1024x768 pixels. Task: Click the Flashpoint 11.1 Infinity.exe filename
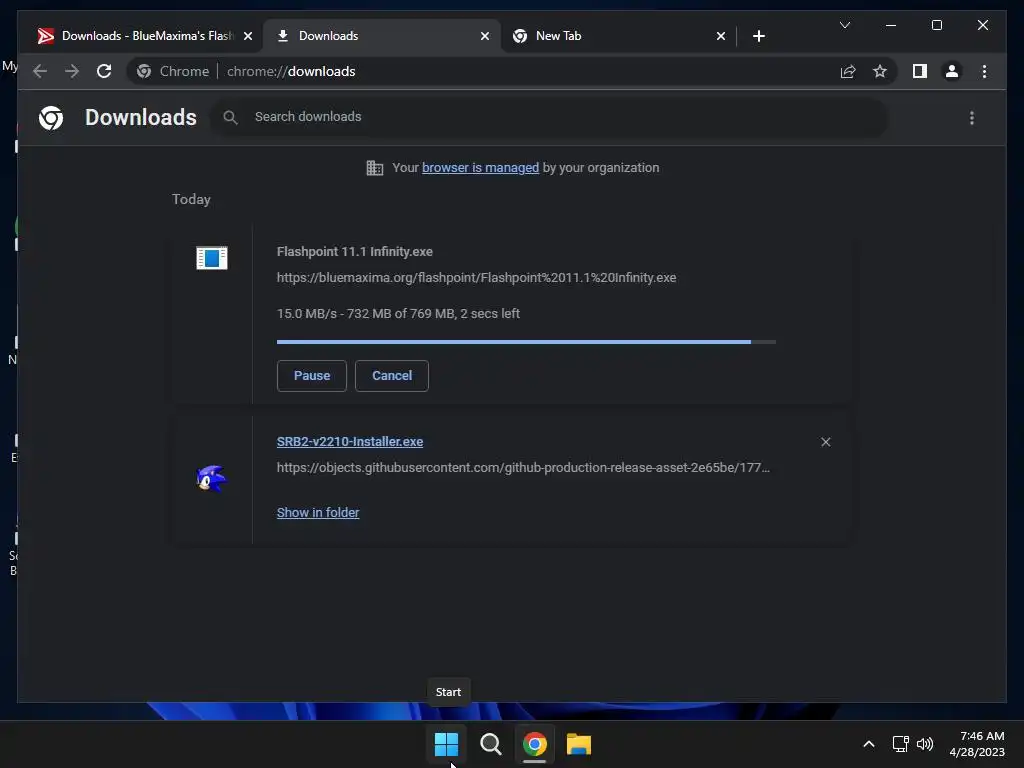pos(355,251)
